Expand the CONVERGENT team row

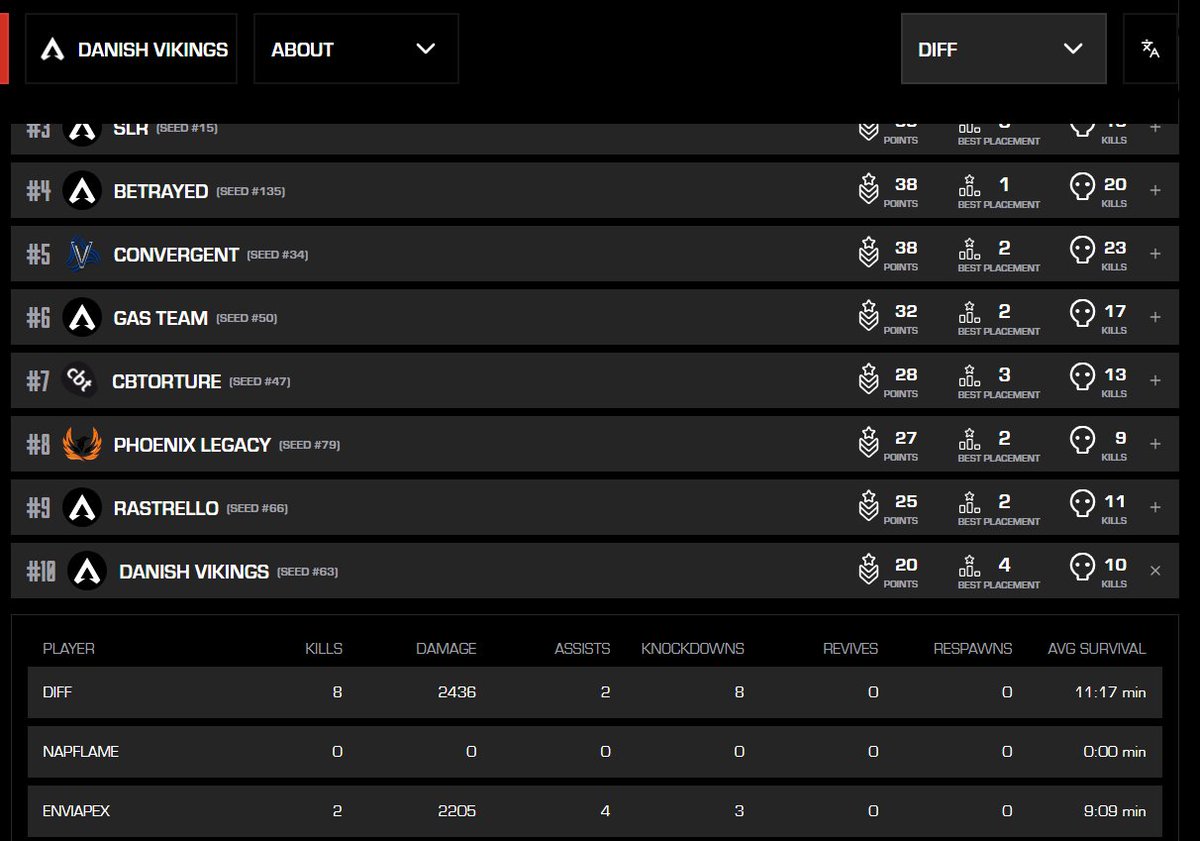pyautogui.click(x=1155, y=254)
